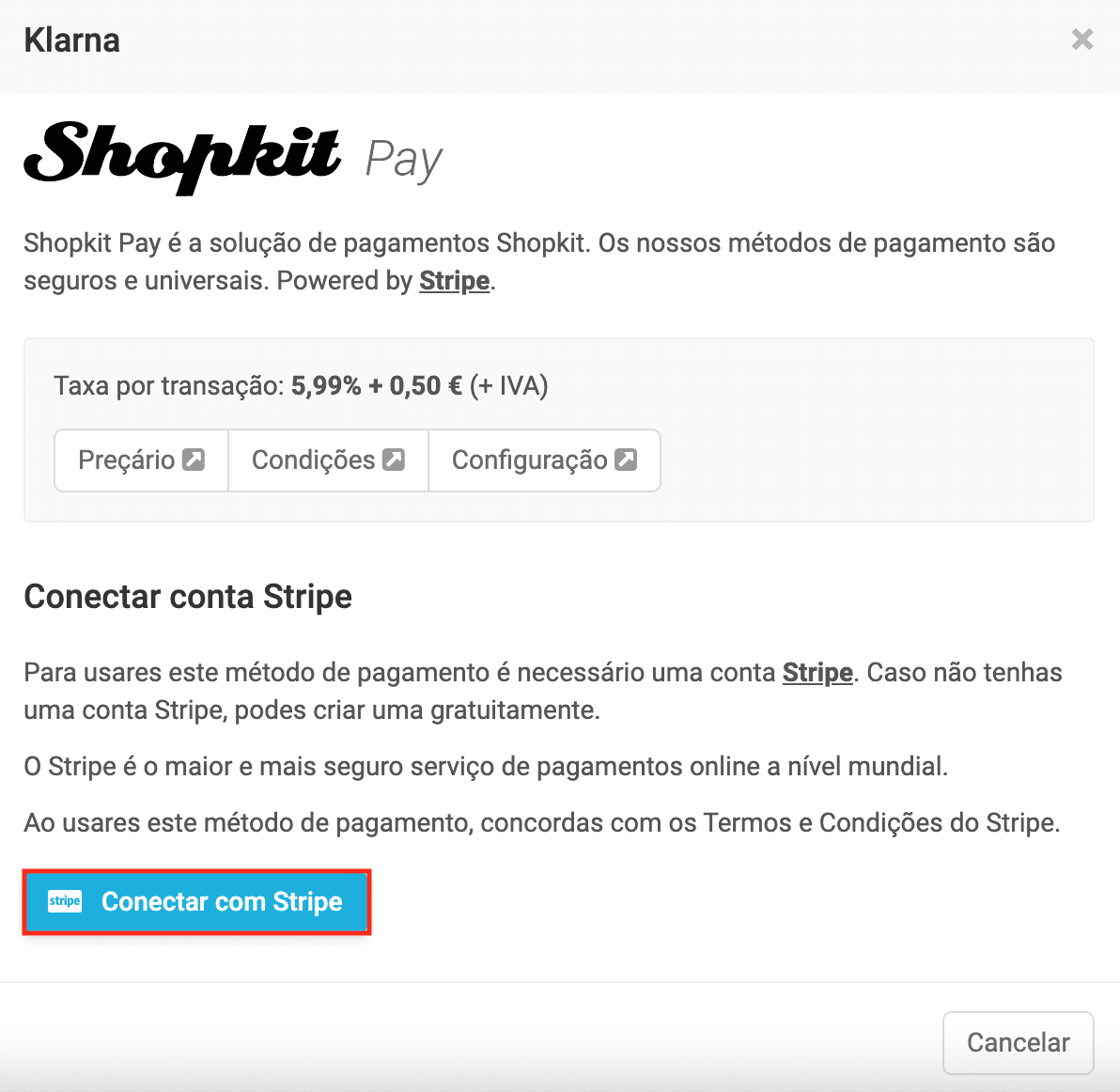The width and height of the screenshot is (1120, 1092).
Task: Click the transaction fee "5,99% + 0,50 €"
Action: (376, 386)
